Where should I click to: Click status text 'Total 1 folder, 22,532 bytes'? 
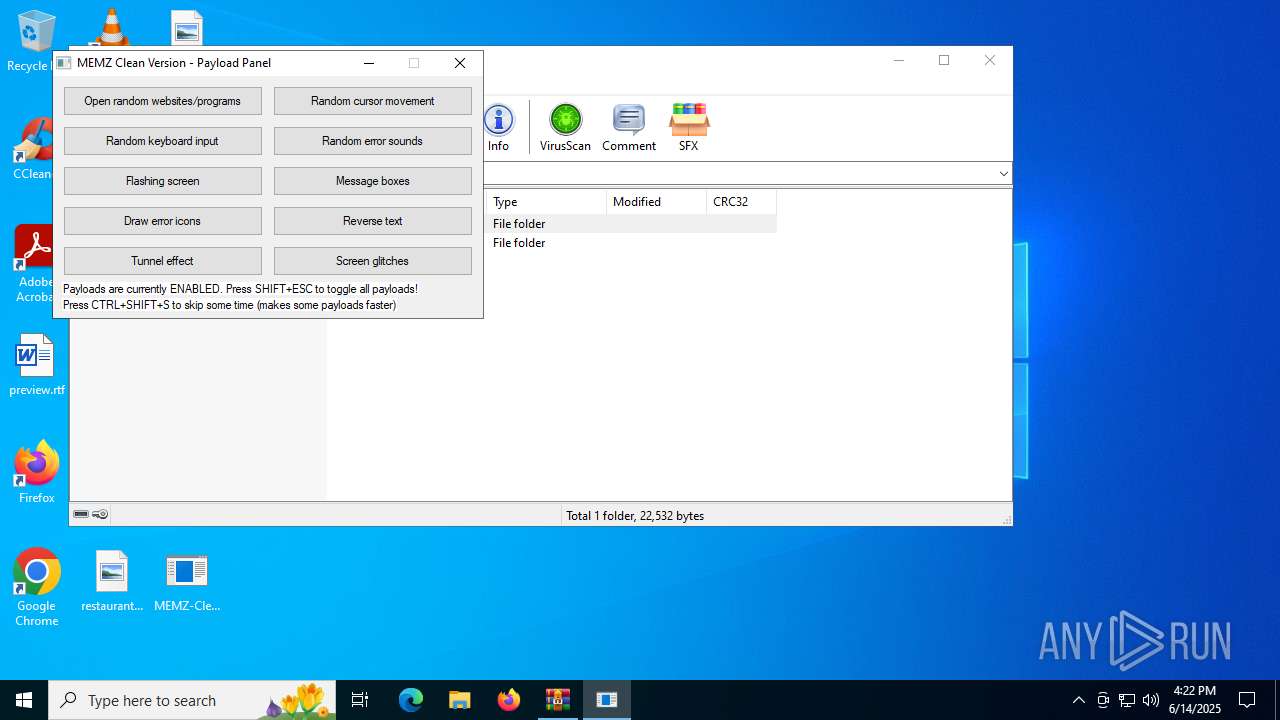635,516
